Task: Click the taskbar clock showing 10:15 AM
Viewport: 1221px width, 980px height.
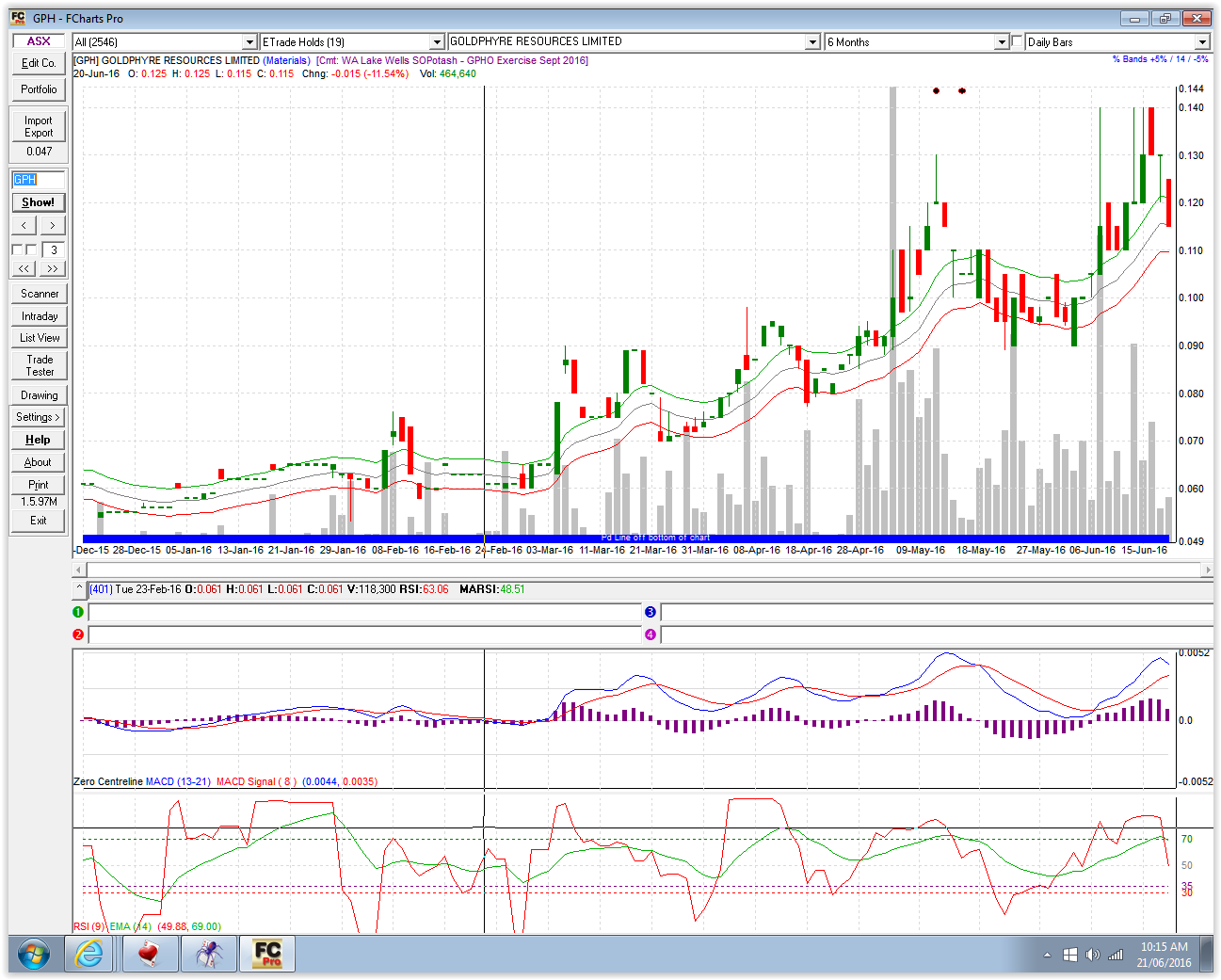Action: (1164, 947)
